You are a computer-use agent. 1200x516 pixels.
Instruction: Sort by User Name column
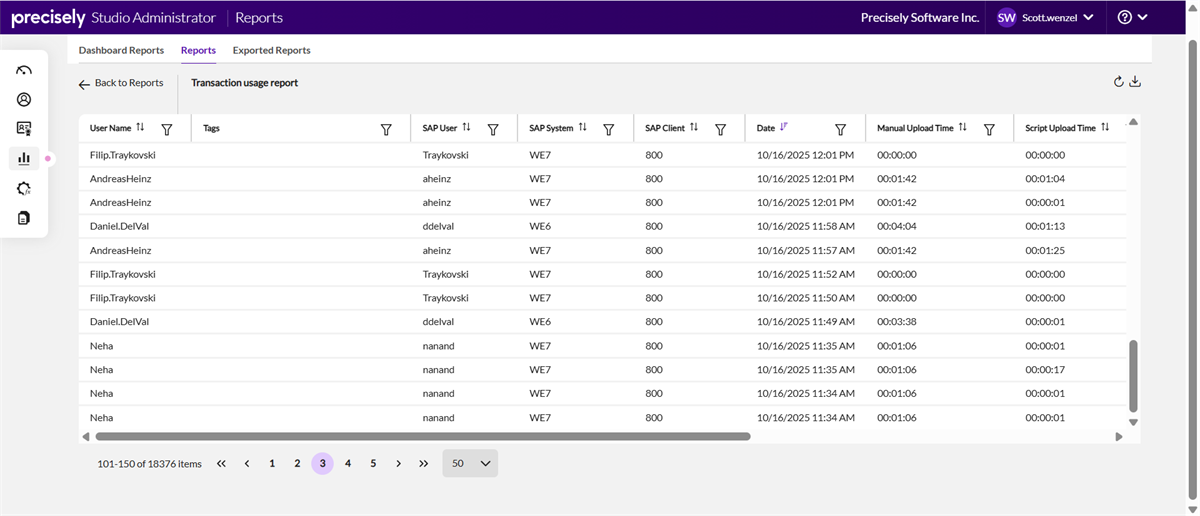(140, 128)
